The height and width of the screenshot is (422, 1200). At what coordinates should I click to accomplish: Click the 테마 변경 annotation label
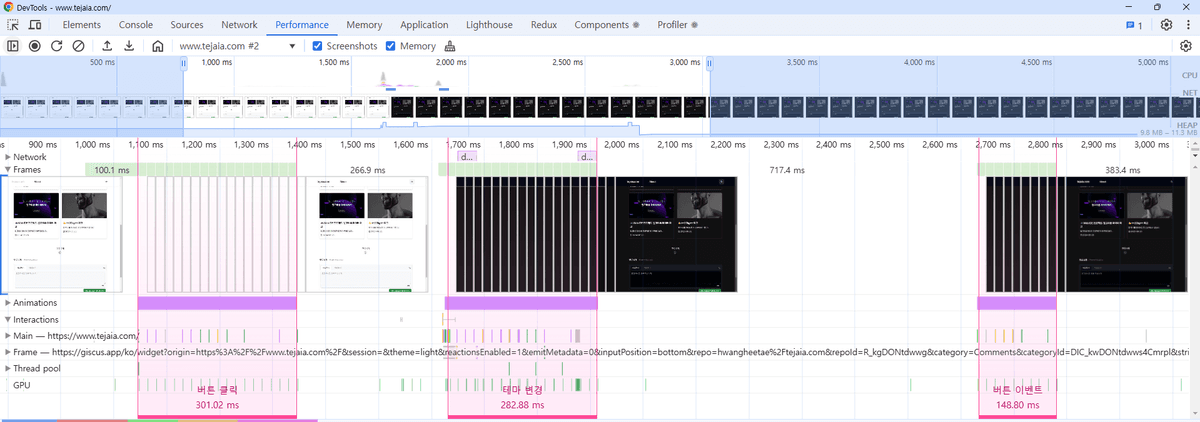[x=522, y=391]
